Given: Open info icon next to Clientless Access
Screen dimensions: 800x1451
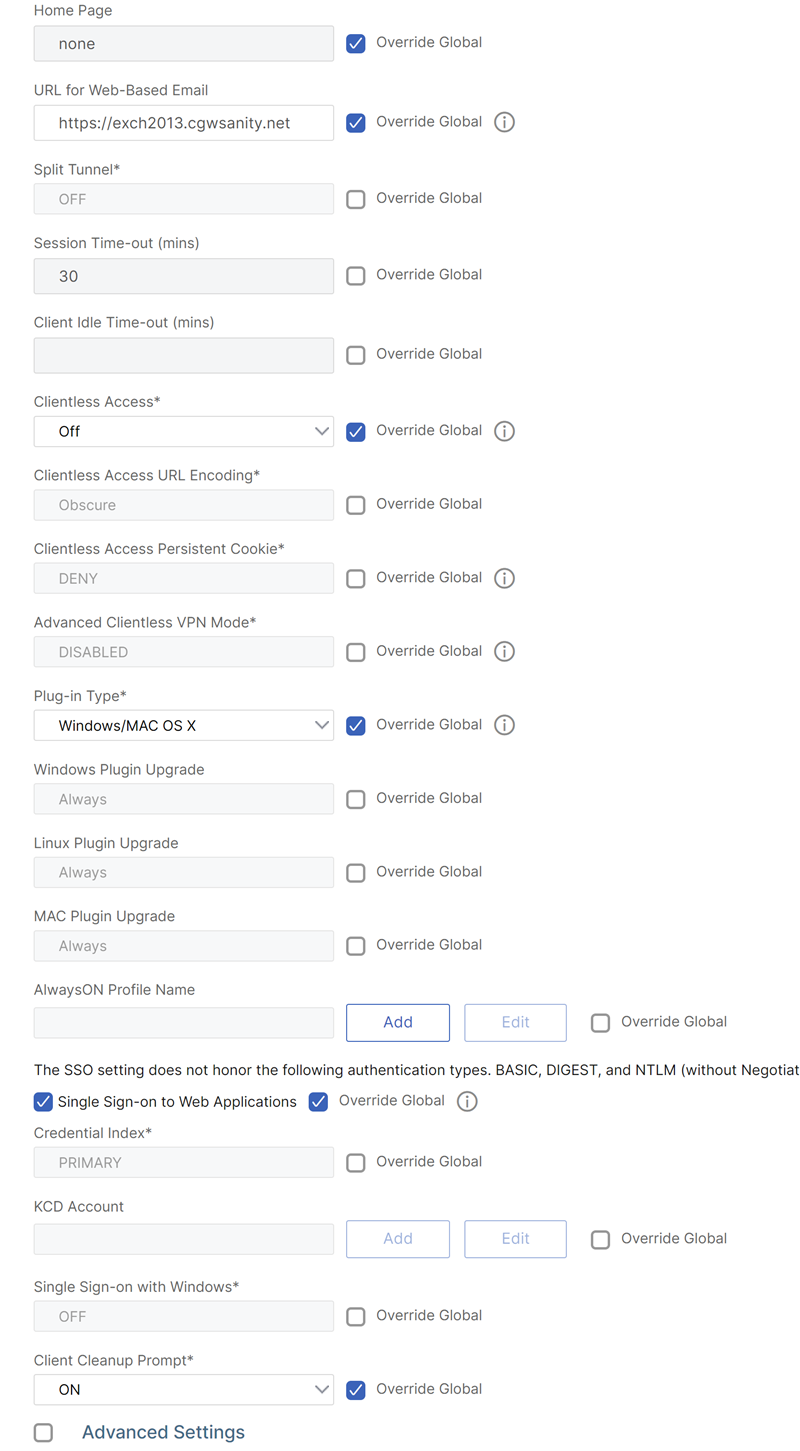Looking at the screenshot, I should 505,431.
